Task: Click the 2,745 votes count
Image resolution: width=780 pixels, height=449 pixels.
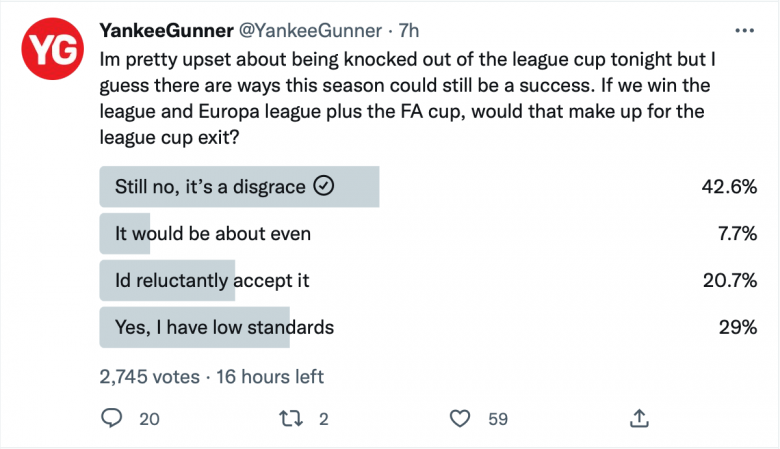Action: point(149,376)
